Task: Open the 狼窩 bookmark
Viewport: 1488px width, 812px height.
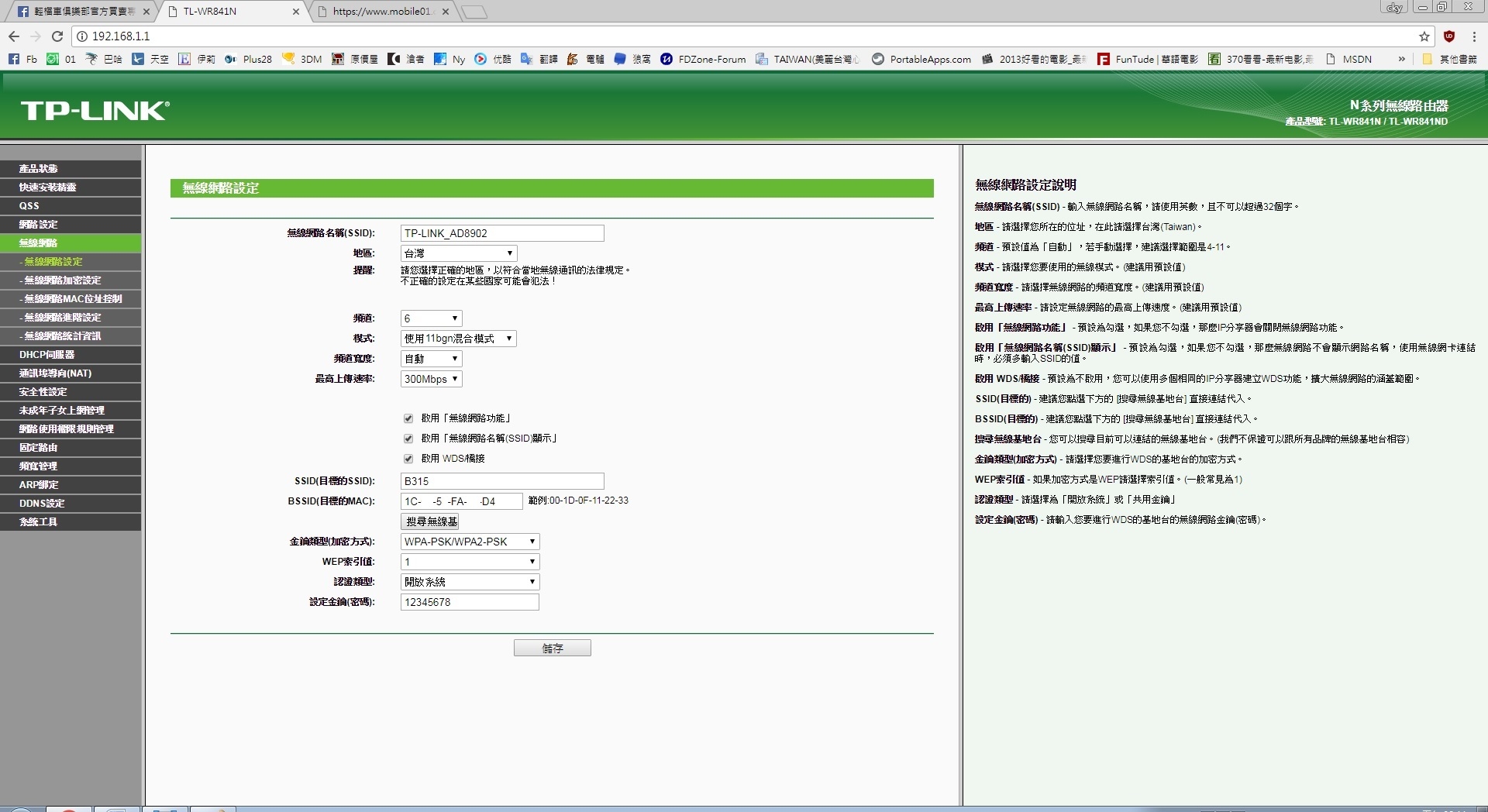Action: point(632,59)
